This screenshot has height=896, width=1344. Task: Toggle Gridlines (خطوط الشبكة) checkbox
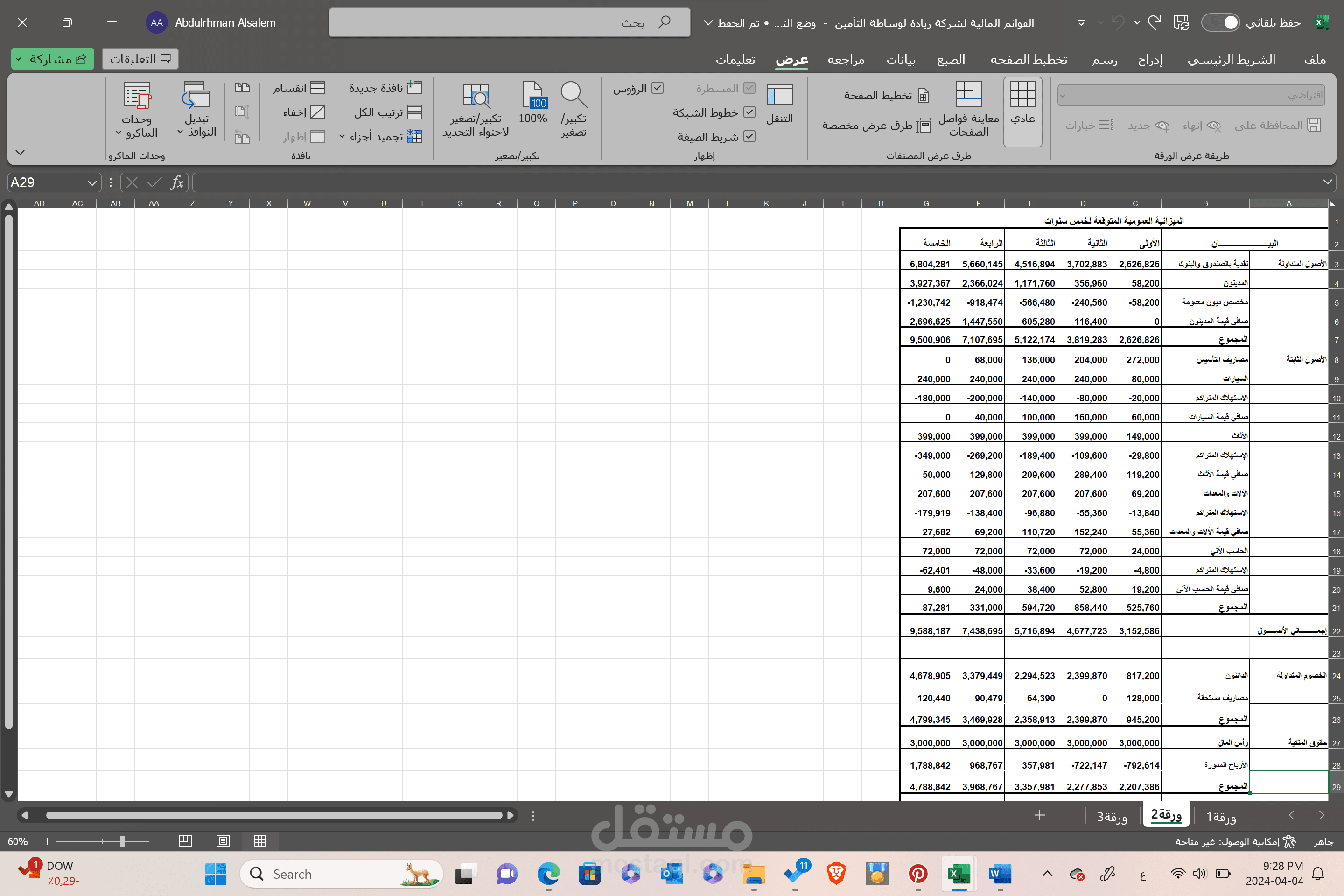tap(749, 112)
